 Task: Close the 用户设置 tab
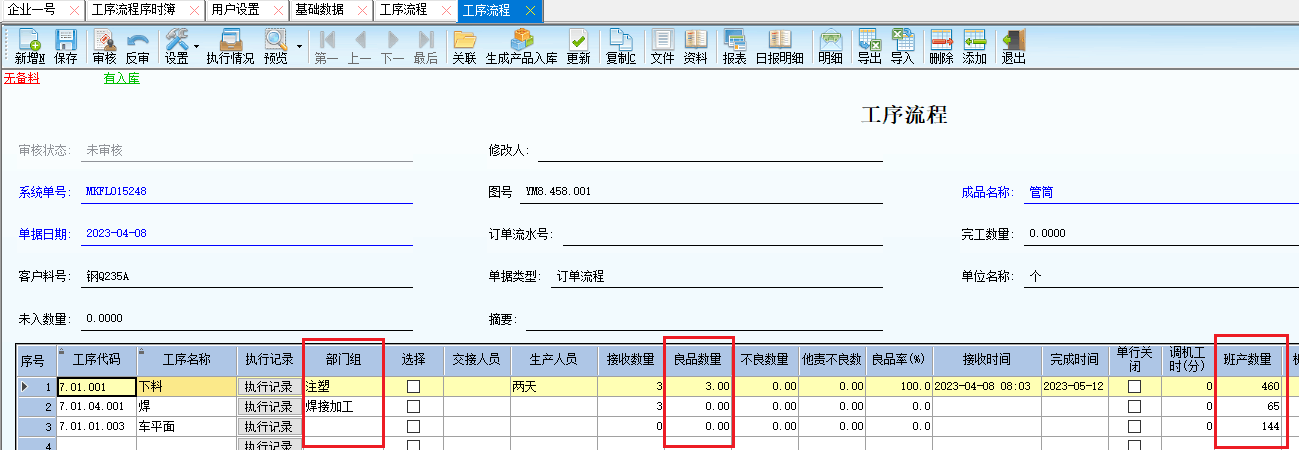click(x=277, y=10)
